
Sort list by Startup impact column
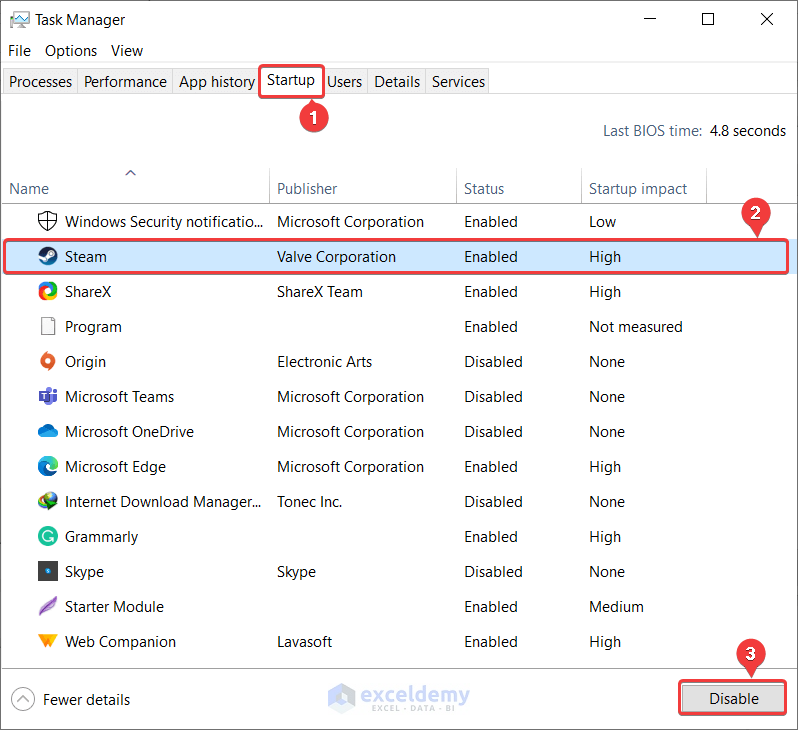point(638,189)
